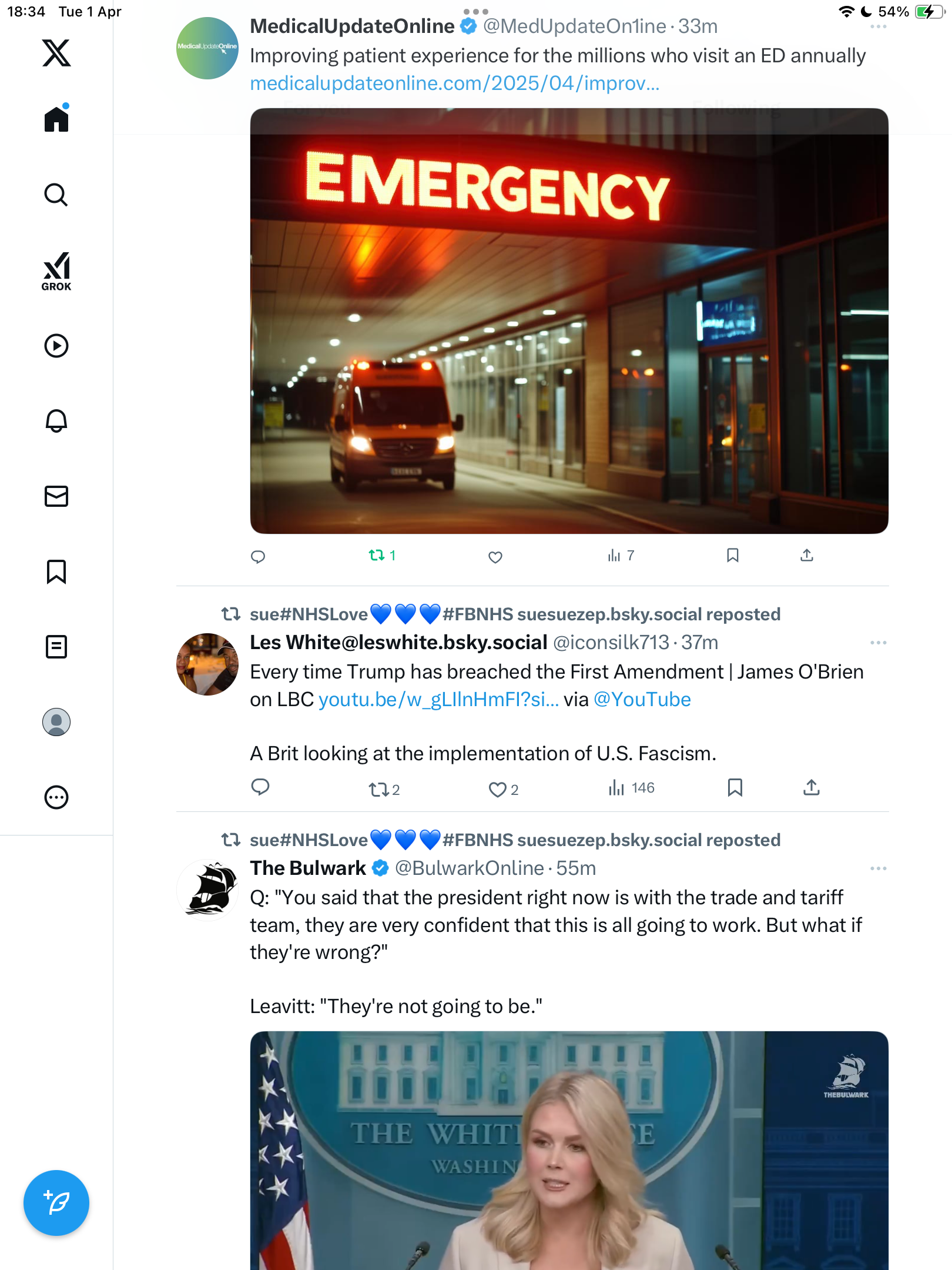952x1270 pixels.
Task: Open the Search page from sidebar
Action: (x=56, y=195)
